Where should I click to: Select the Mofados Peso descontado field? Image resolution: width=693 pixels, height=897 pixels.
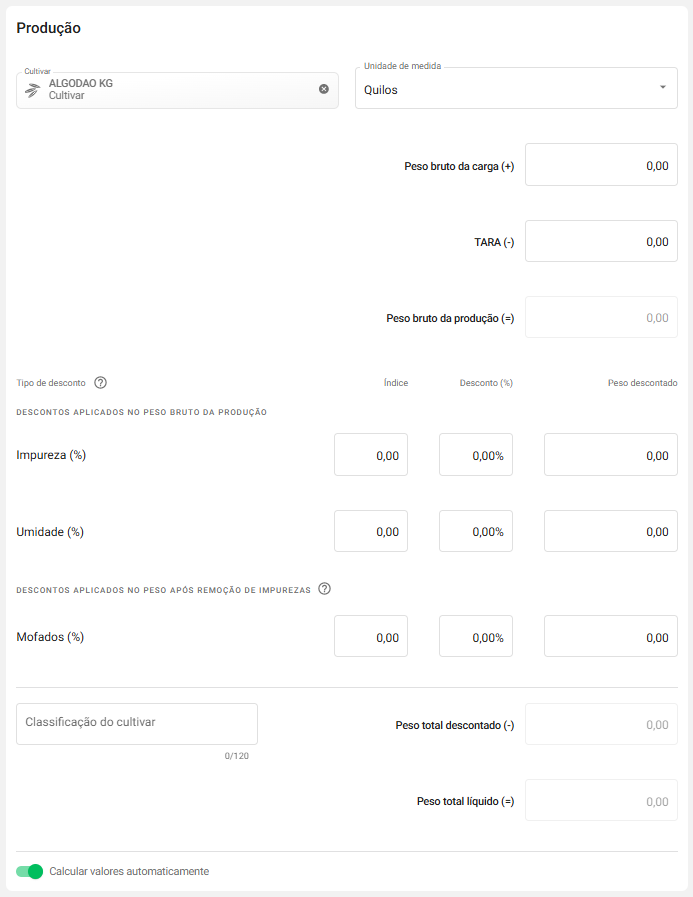click(x=610, y=636)
